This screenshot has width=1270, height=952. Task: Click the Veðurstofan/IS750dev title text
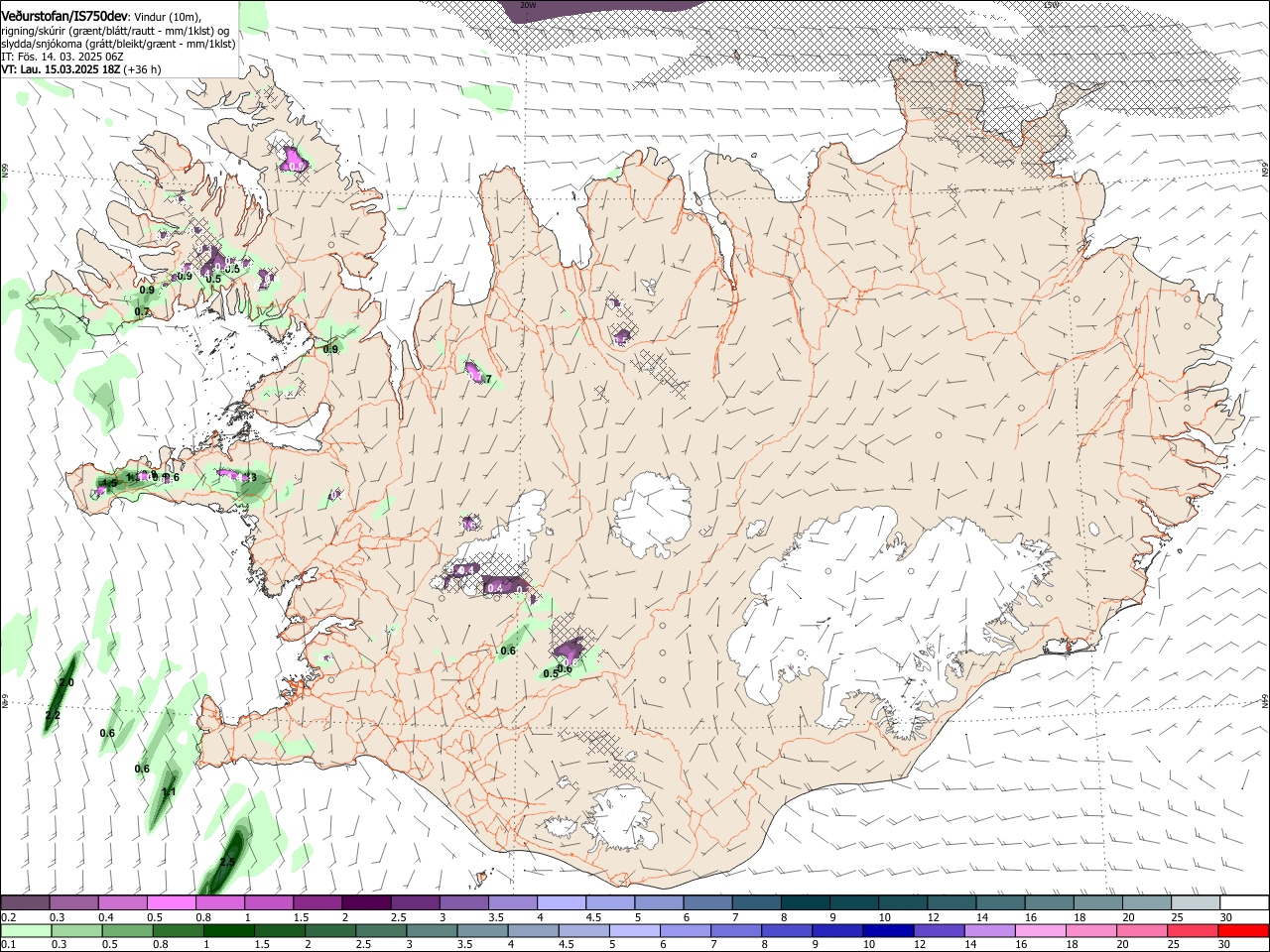pos(64,16)
